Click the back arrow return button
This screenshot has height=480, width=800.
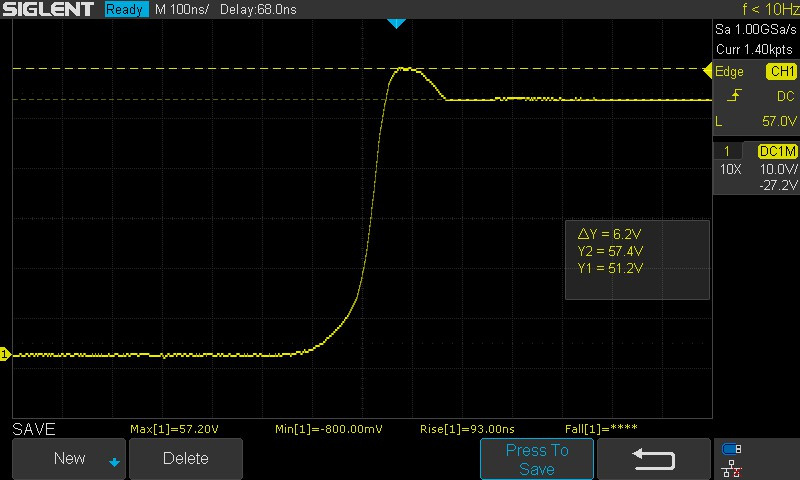[x=654, y=459]
